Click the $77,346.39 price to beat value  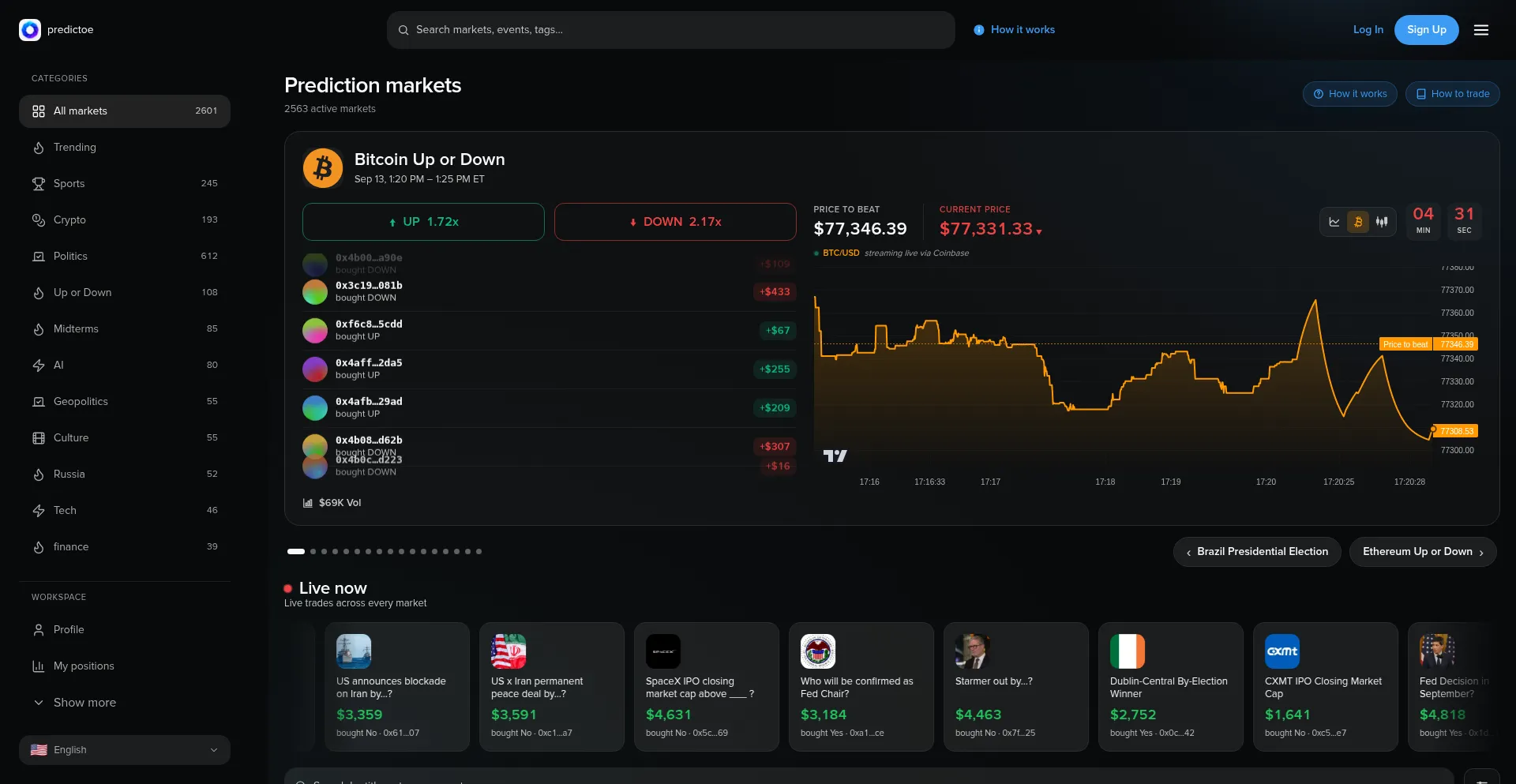click(x=860, y=229)
